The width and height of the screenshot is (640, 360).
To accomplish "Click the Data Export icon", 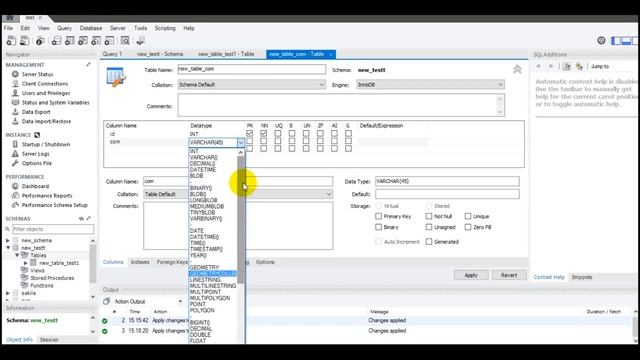I will [15, 111].
